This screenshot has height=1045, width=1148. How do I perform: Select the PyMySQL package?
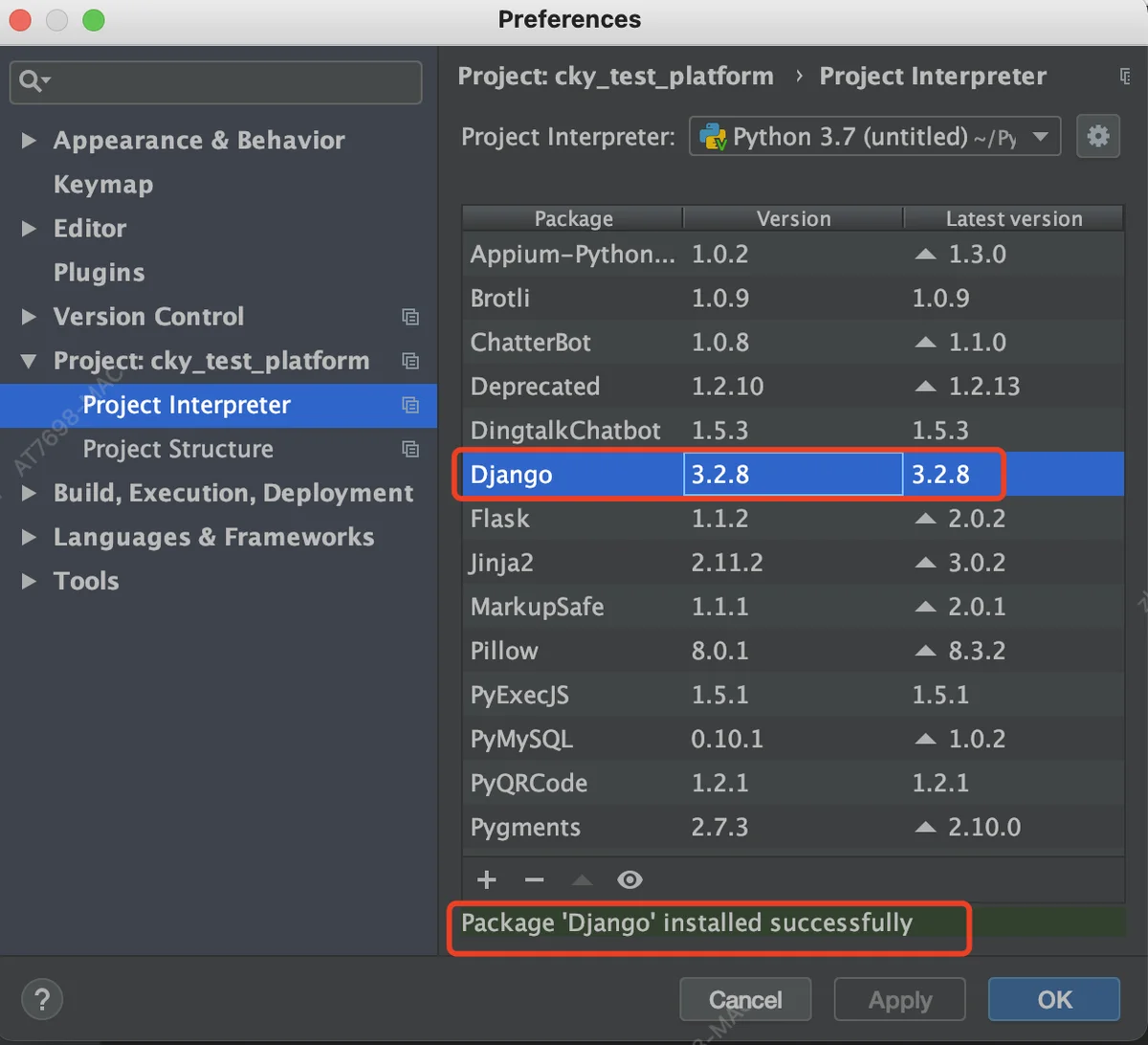[521, 739]
